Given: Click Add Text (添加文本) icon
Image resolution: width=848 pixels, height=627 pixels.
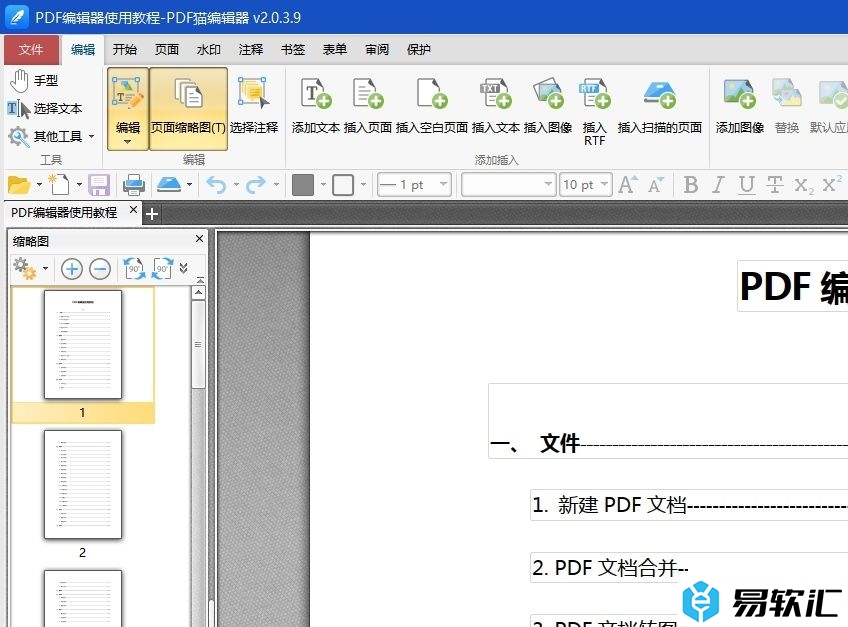Looking at the screenshot, I should 316,94.
